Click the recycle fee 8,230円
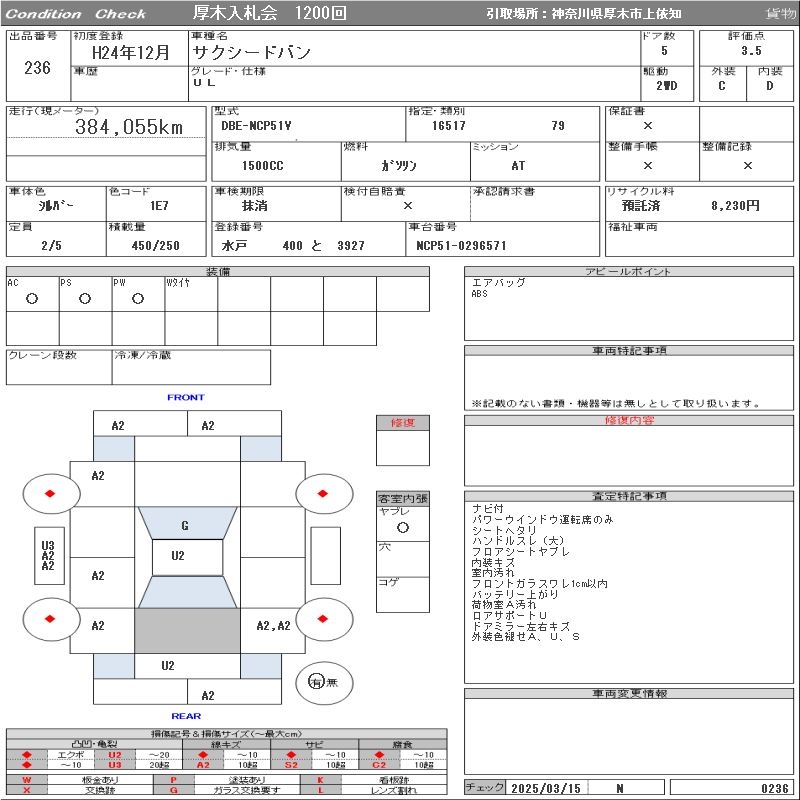 735,206
